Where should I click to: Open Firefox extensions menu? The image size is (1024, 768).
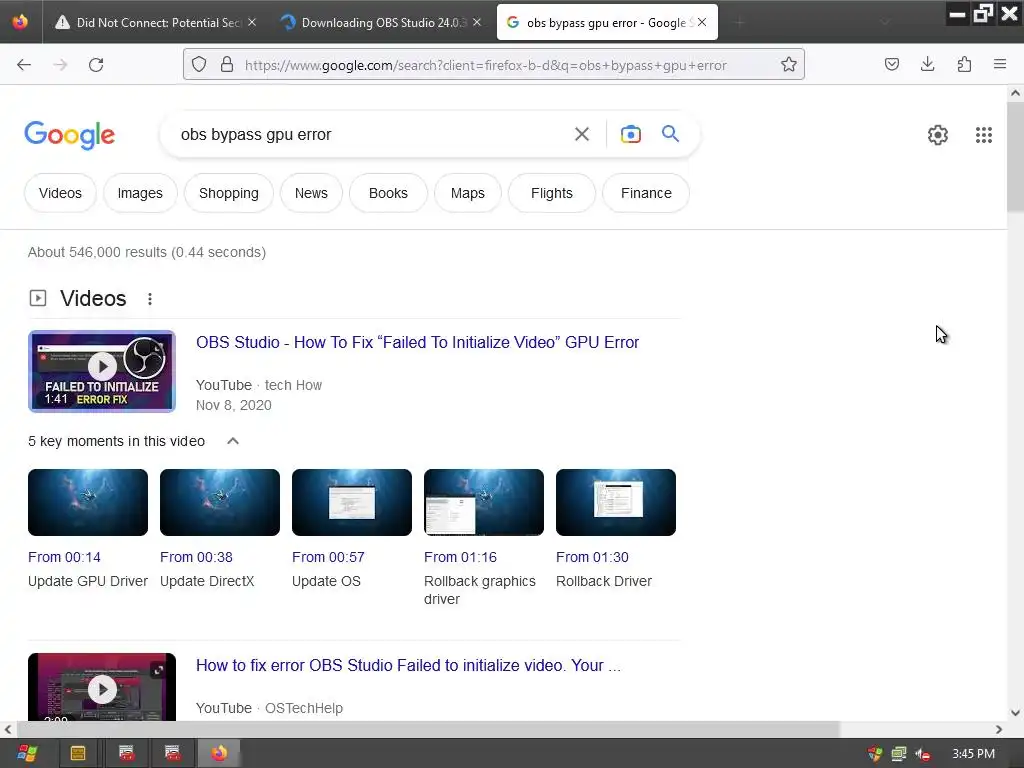[964, 65]
